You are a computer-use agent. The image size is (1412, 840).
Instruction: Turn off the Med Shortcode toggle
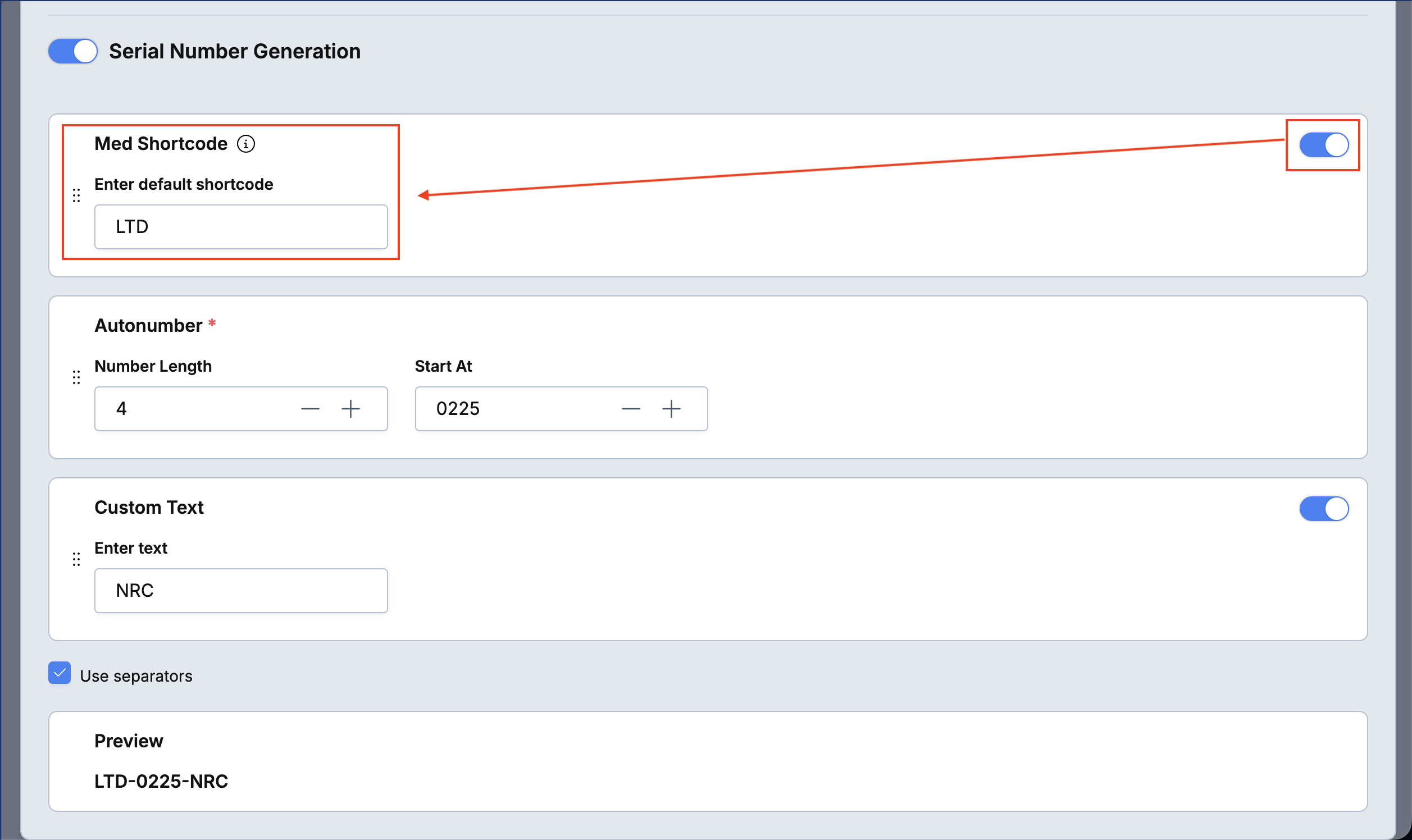pyautogui.click(x=1324, y=145)
